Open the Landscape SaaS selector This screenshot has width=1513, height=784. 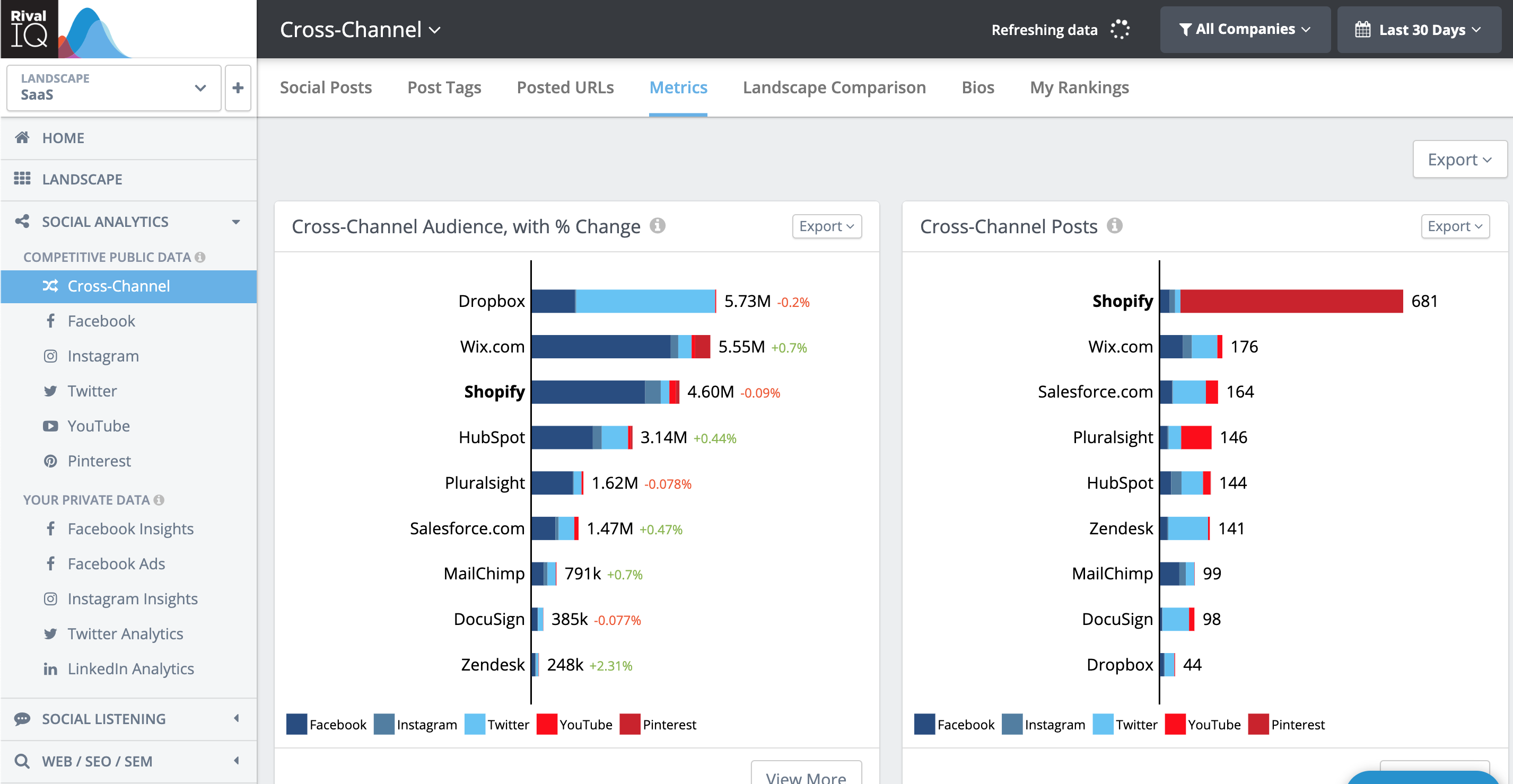(x=114, y=88)
